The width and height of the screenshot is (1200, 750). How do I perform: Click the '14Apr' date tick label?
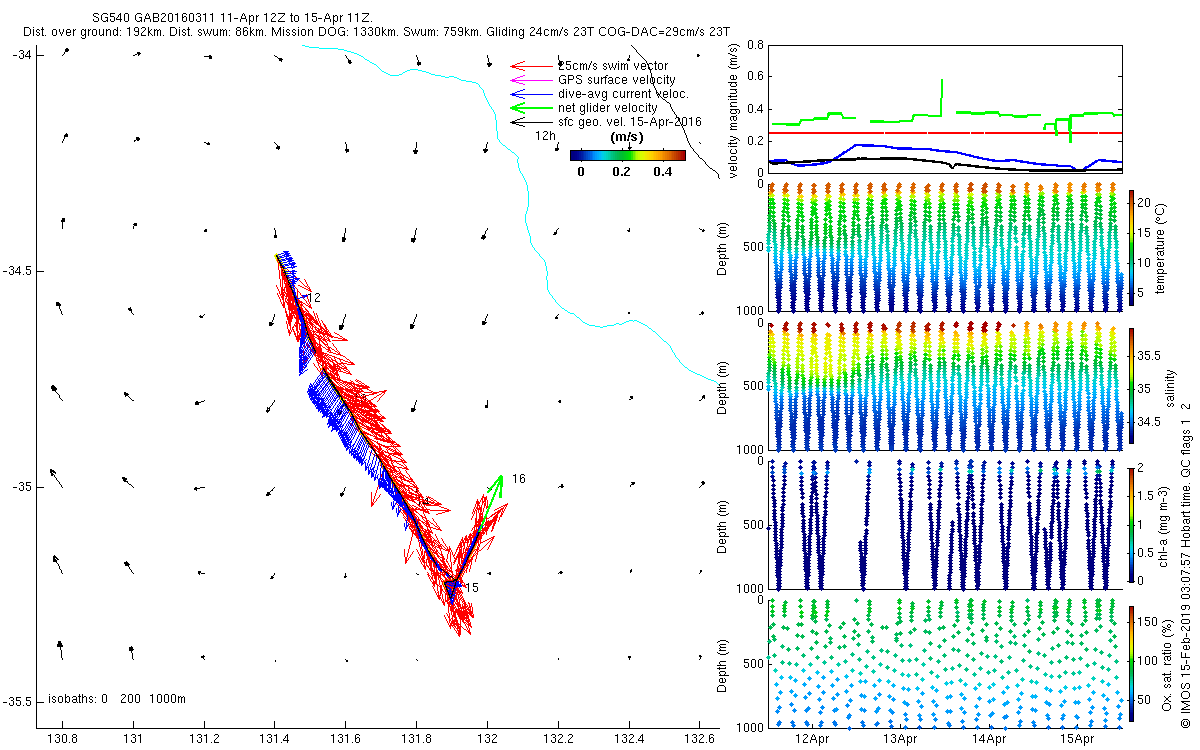point(988,738)
